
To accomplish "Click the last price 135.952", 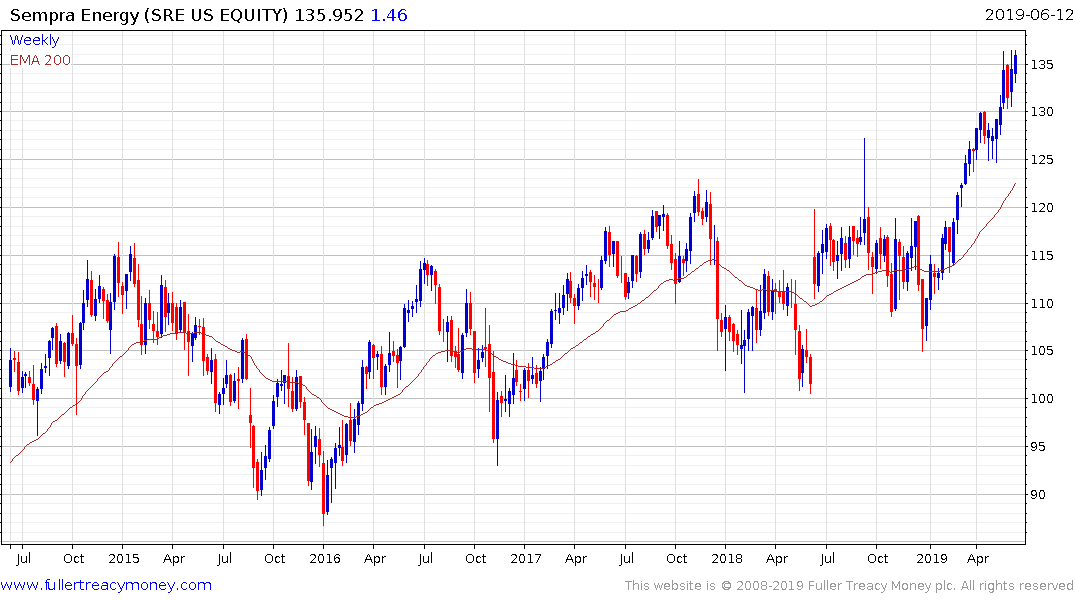I will click(329, 15).
